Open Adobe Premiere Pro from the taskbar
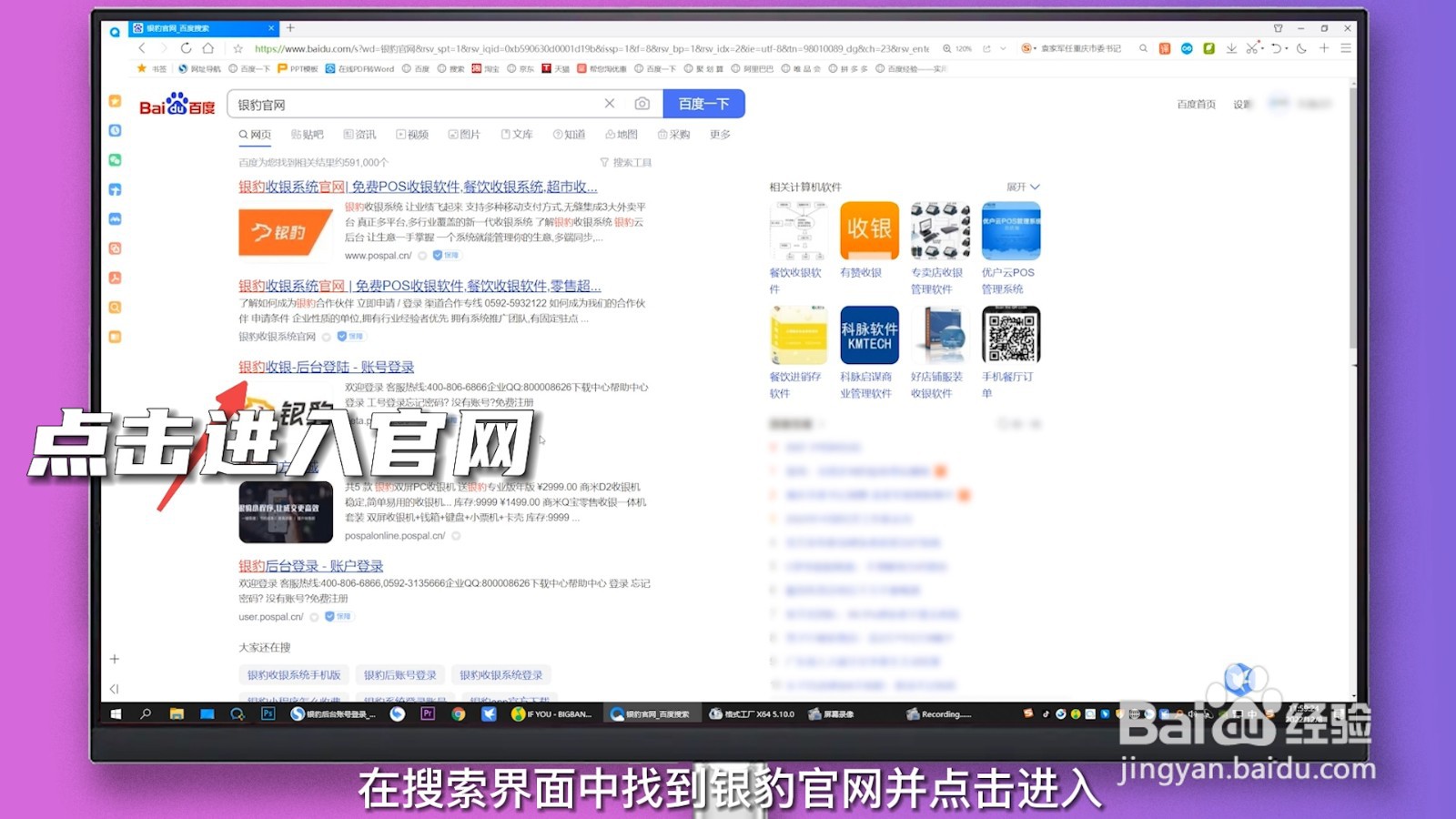 (x=428, y=714)
